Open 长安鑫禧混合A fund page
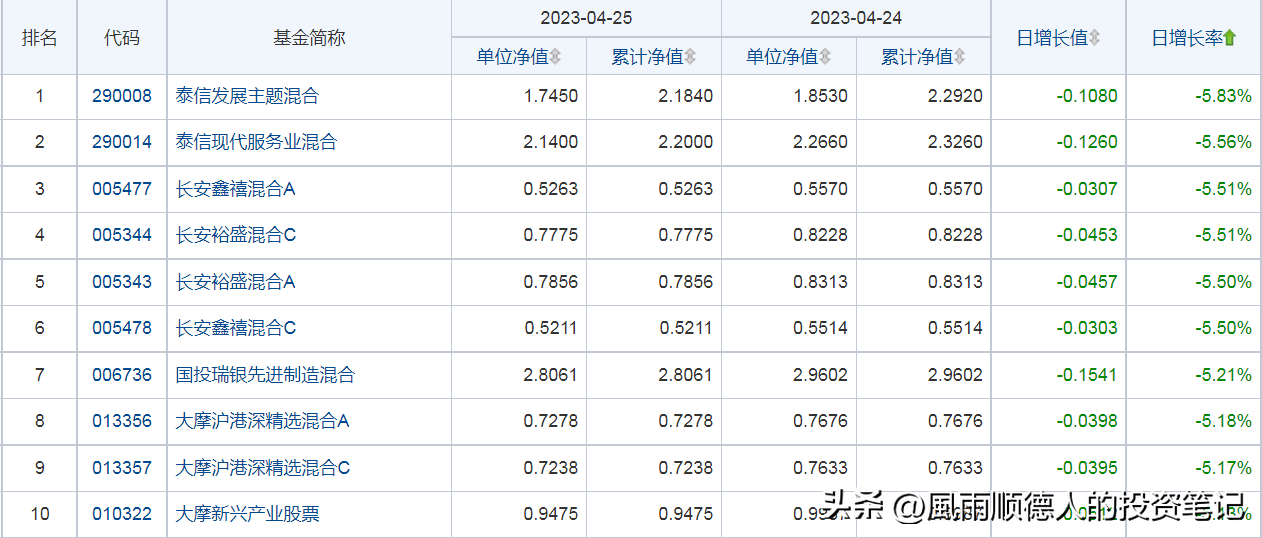The image size is (1262, 538). pyautogui.click(x=236, y=189)
